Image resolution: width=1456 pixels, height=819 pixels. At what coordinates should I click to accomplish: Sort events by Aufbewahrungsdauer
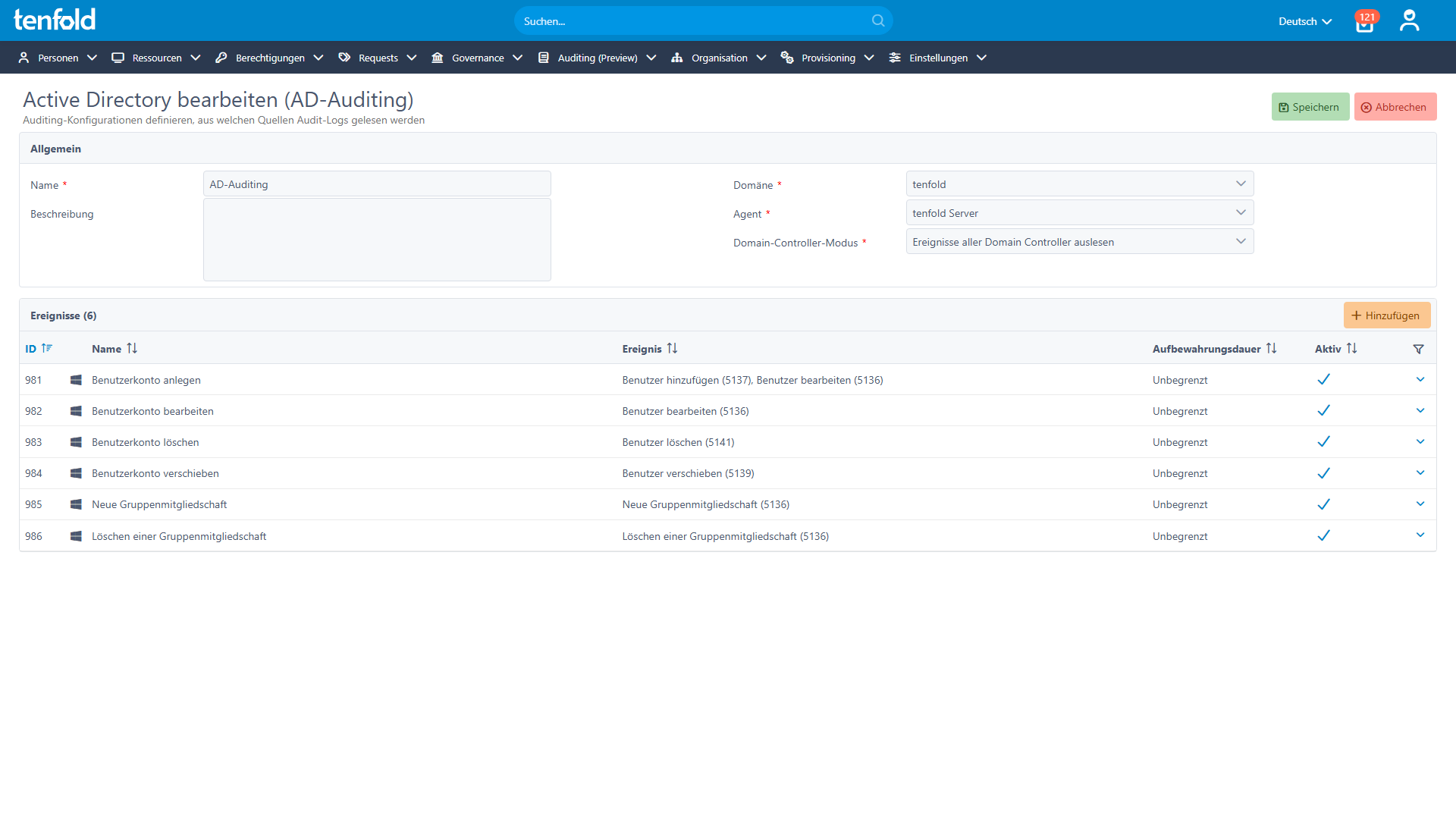click(1272, 348)
